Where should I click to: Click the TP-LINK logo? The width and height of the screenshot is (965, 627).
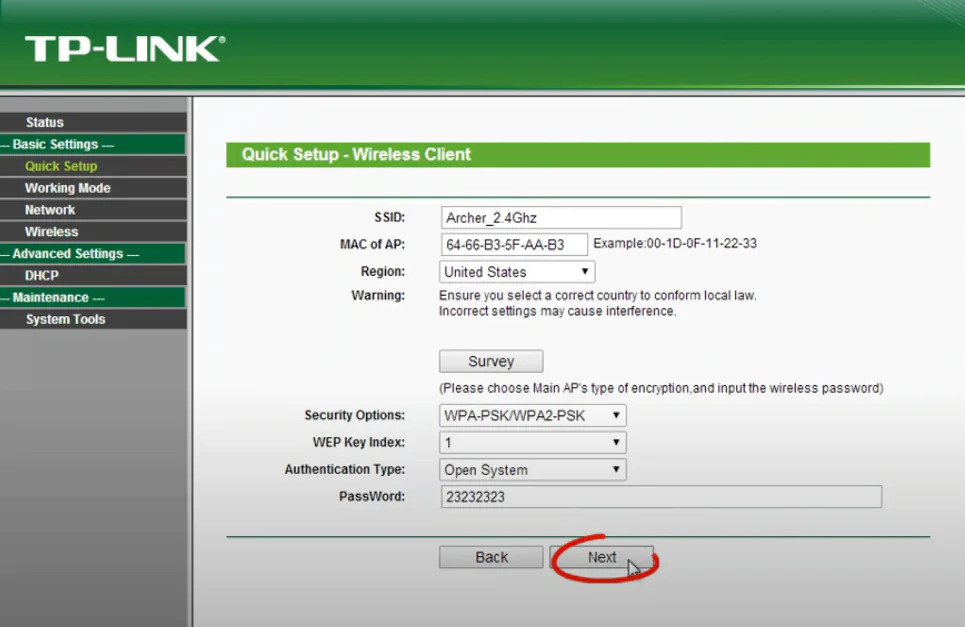pyautogui.click(x=125, y=49)
